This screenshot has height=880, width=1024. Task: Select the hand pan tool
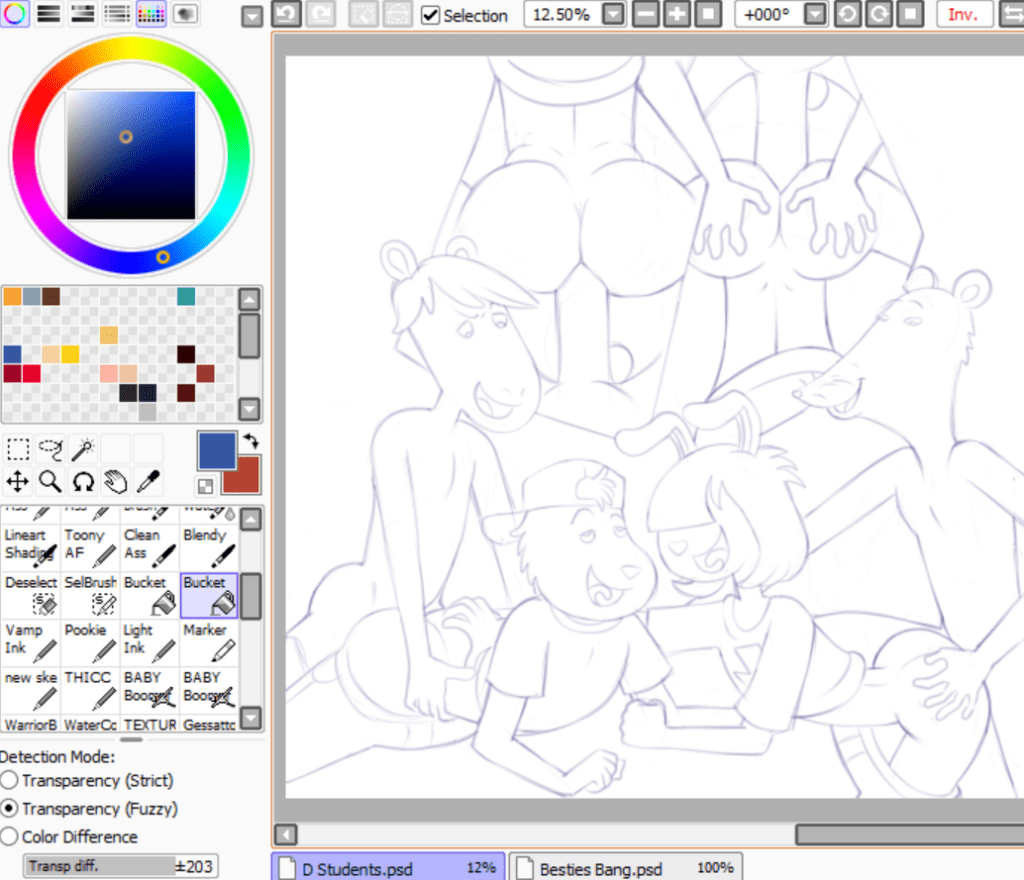116,482
